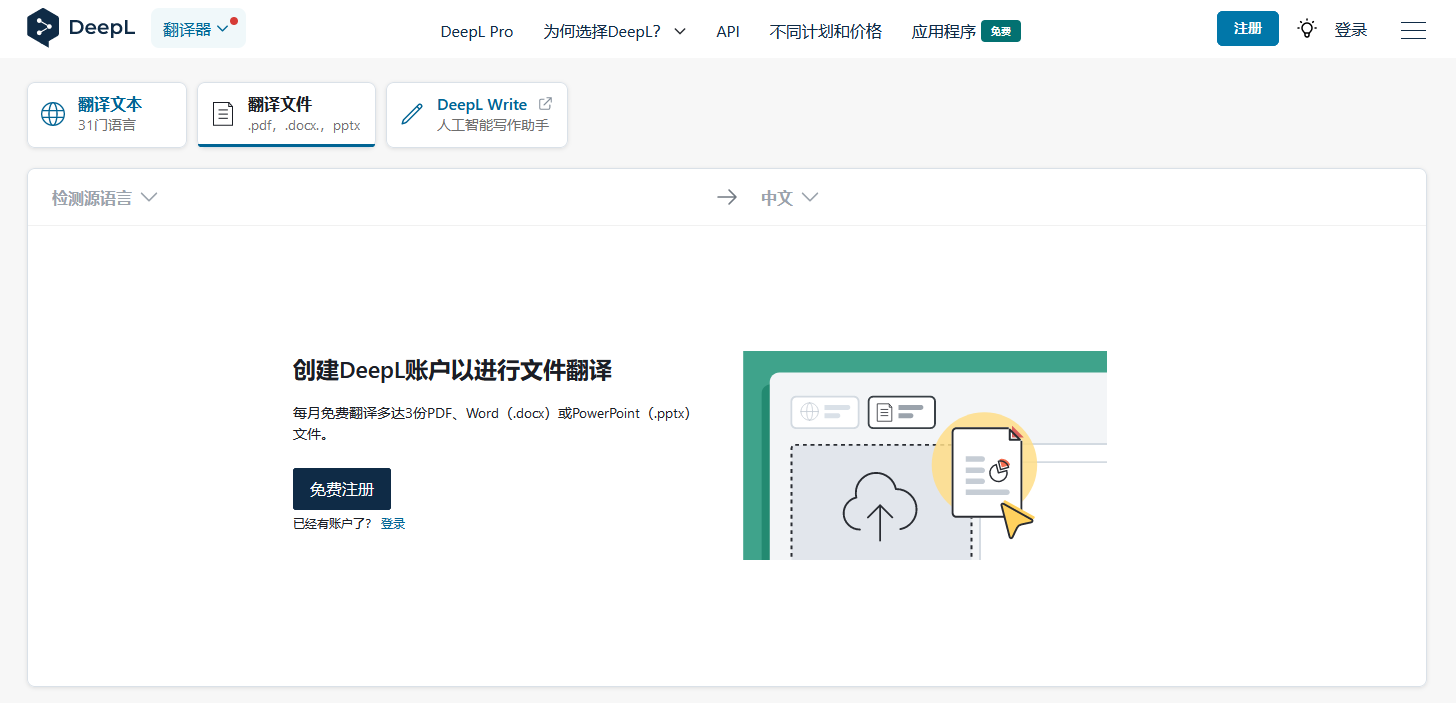Click 登录 in the header
Screen dimensions: 1456x703
coord(1351,30)
